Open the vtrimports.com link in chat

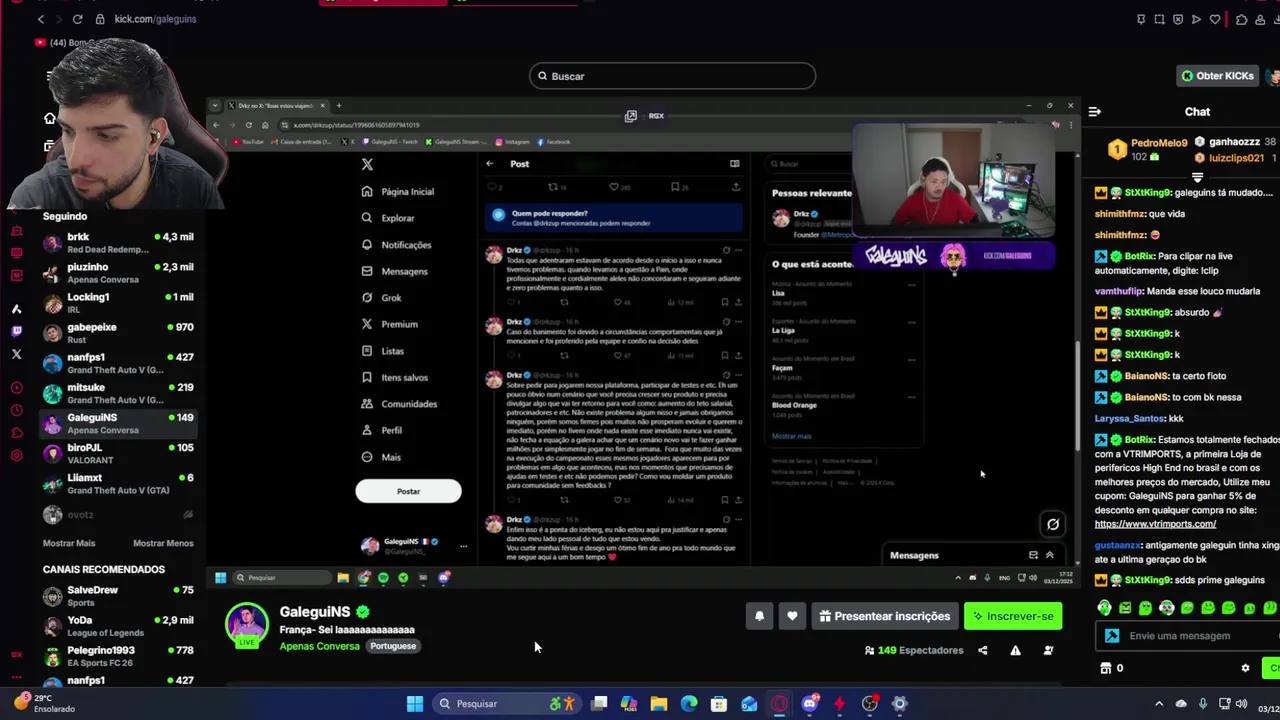point(1155,524)
